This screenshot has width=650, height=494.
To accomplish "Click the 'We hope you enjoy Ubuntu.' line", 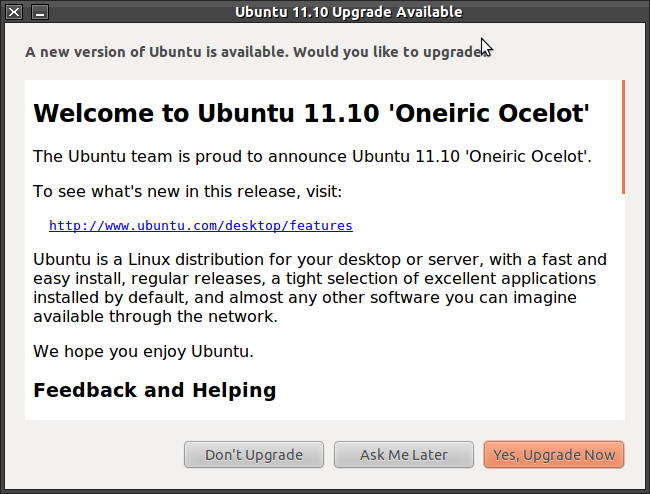I will tap(143, 351).
